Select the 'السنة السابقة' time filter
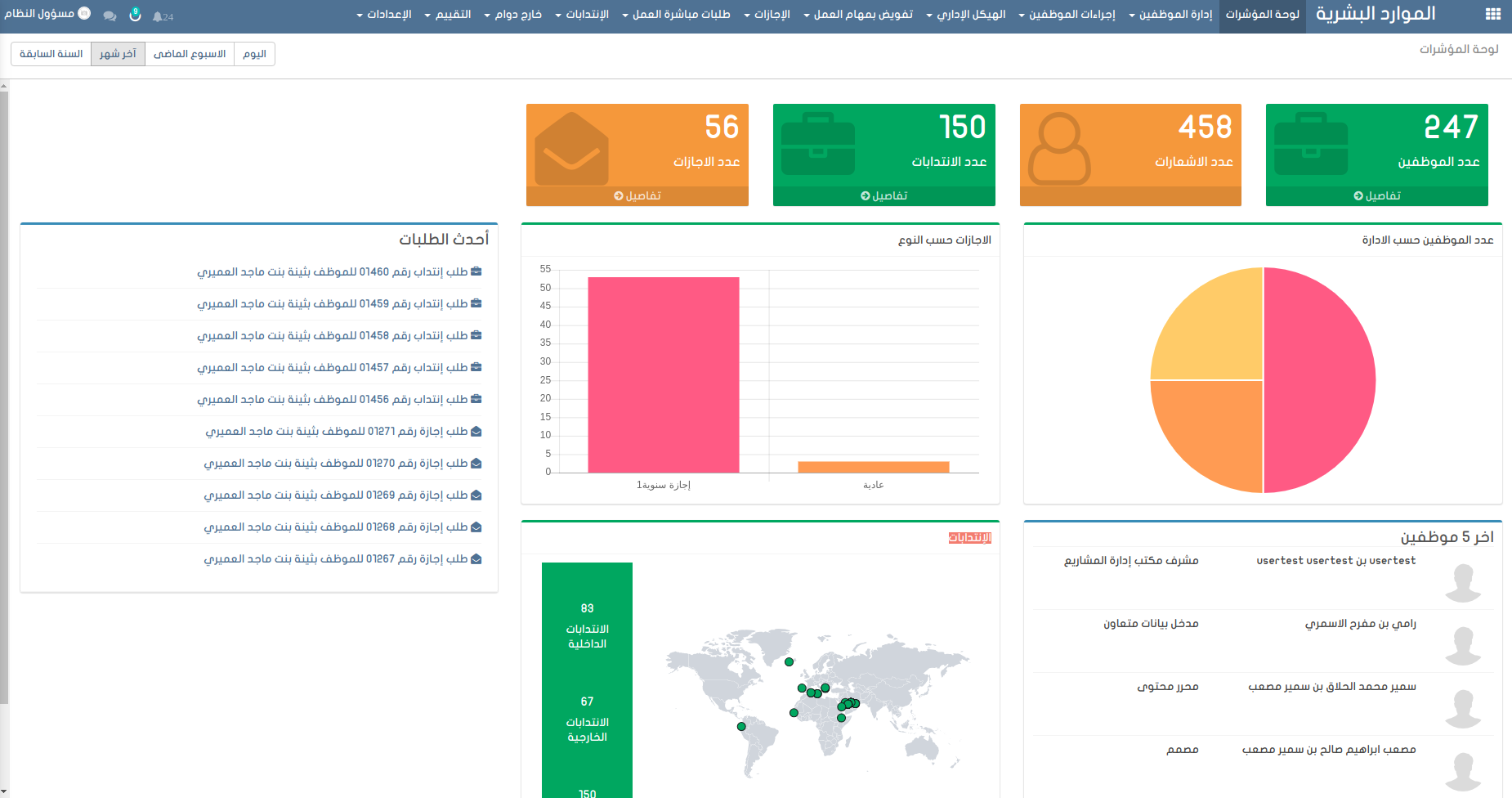 click(x=51, y=54)
